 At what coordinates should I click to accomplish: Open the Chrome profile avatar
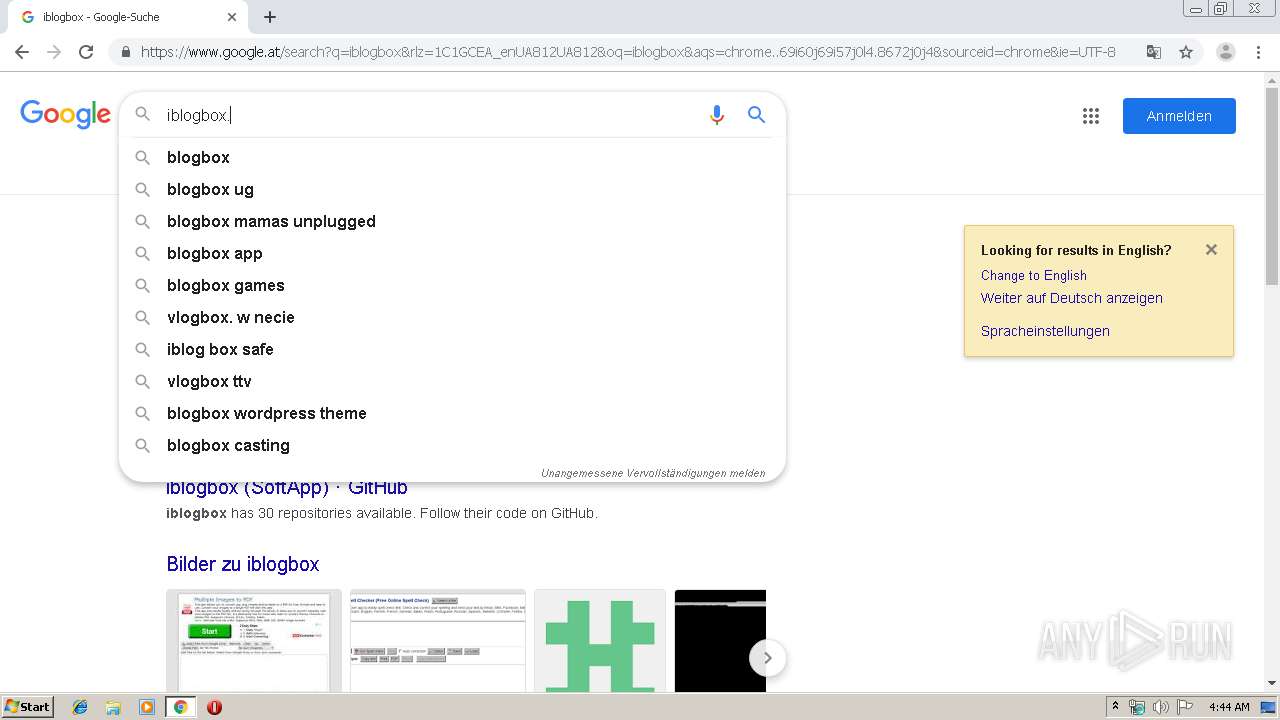1225,52
